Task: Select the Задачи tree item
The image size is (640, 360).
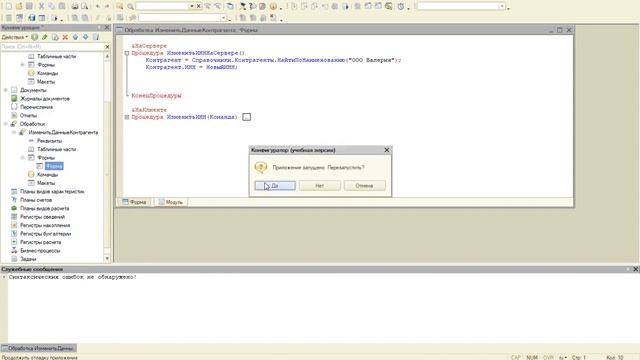Action: pos(28,259)
